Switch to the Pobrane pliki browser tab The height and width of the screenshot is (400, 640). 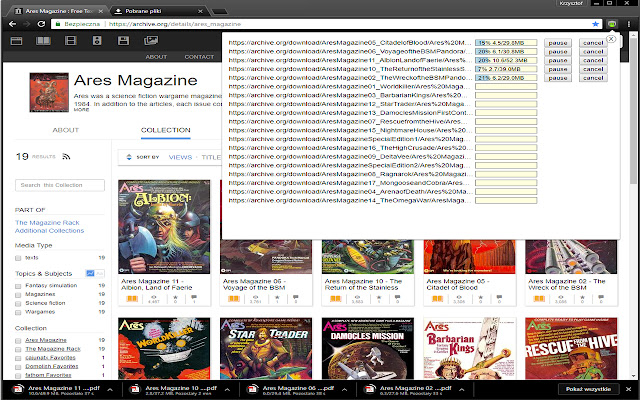(158, 11)
